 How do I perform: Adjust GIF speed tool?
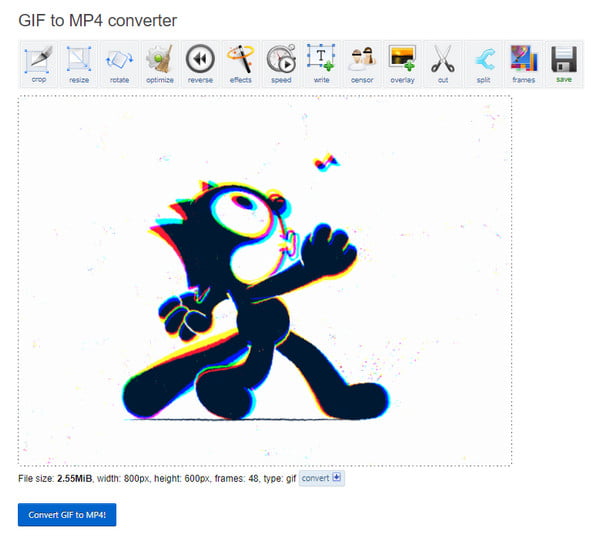click(281, 64)
